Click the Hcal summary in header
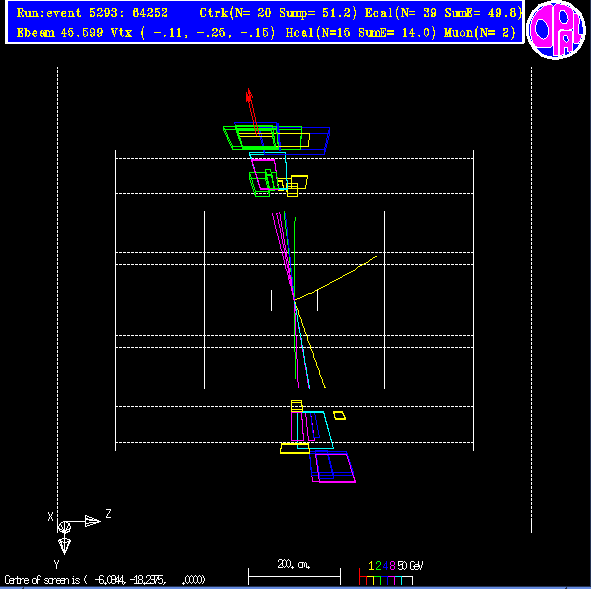The image size is (591, 589). click(361, 33)
